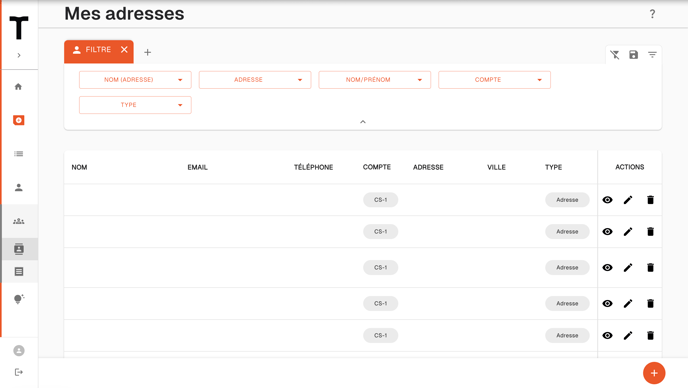688x388 pixels.
Task: Select the FILTRE tab
Action: pyautogui.click(x=99, y=51)
